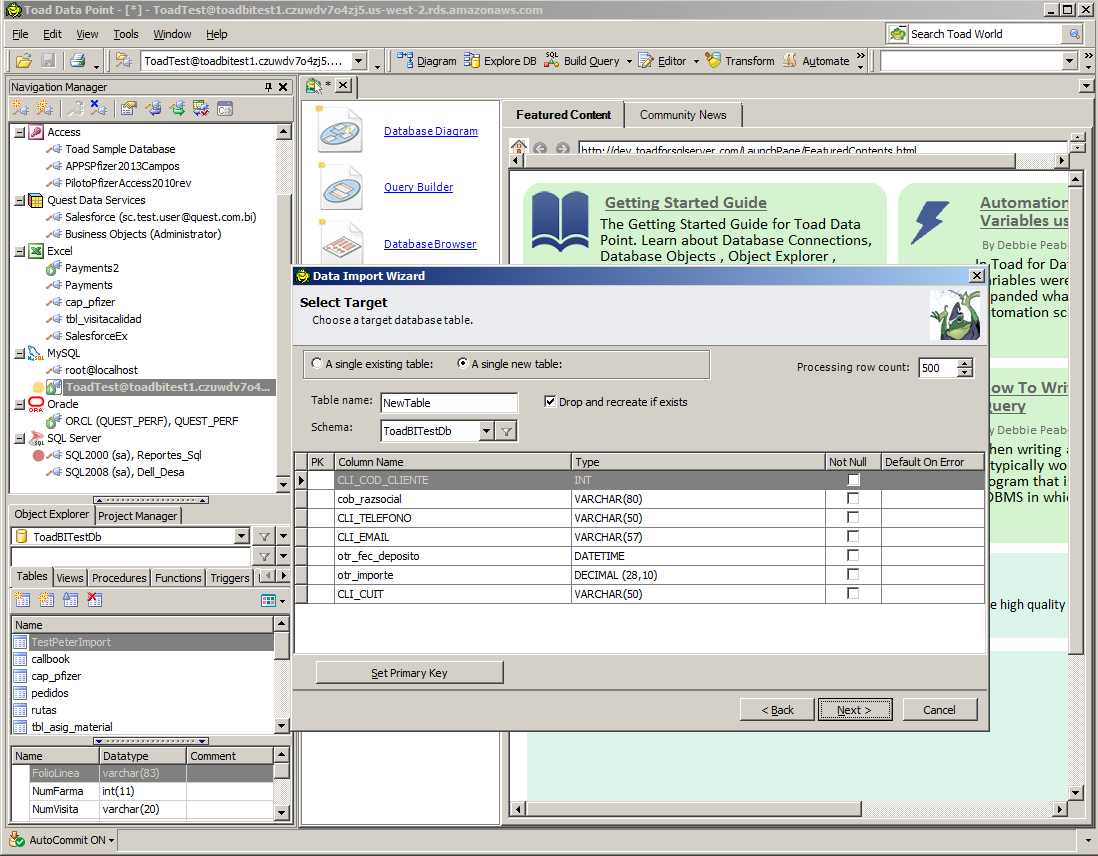This screenshot has width=1098, height=856.
Task: Click the Save disk icon in toolbar
Action: pyautogui.click(x=48, y=61)
